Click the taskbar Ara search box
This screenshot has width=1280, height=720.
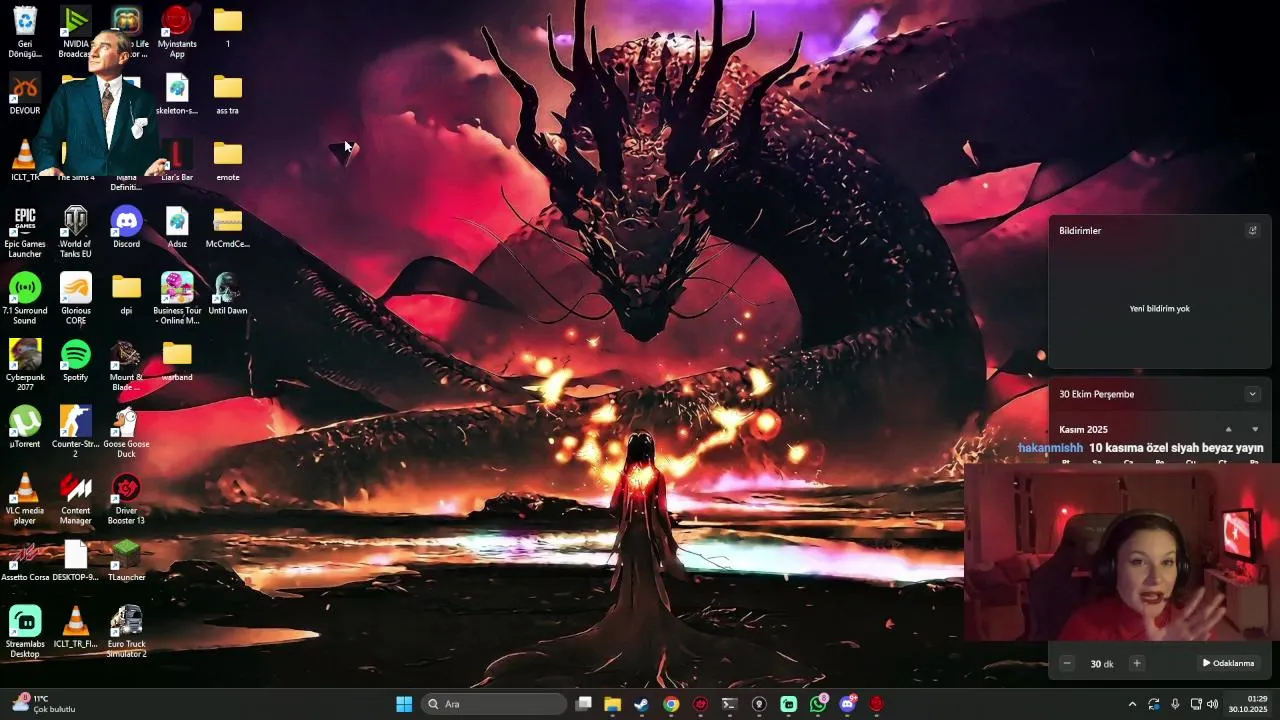(x=494, y=704)
